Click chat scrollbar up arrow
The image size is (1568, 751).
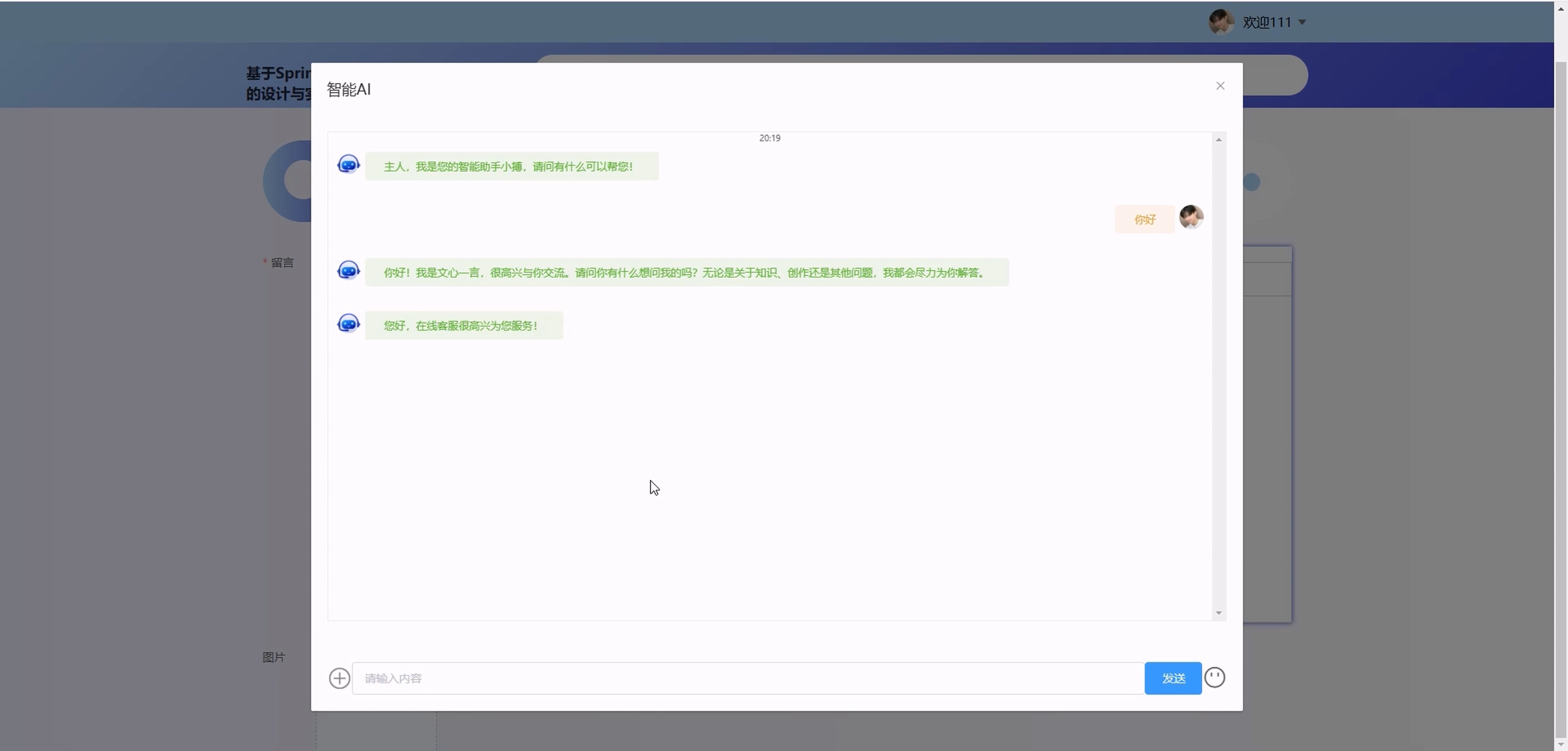(1219, 140)
